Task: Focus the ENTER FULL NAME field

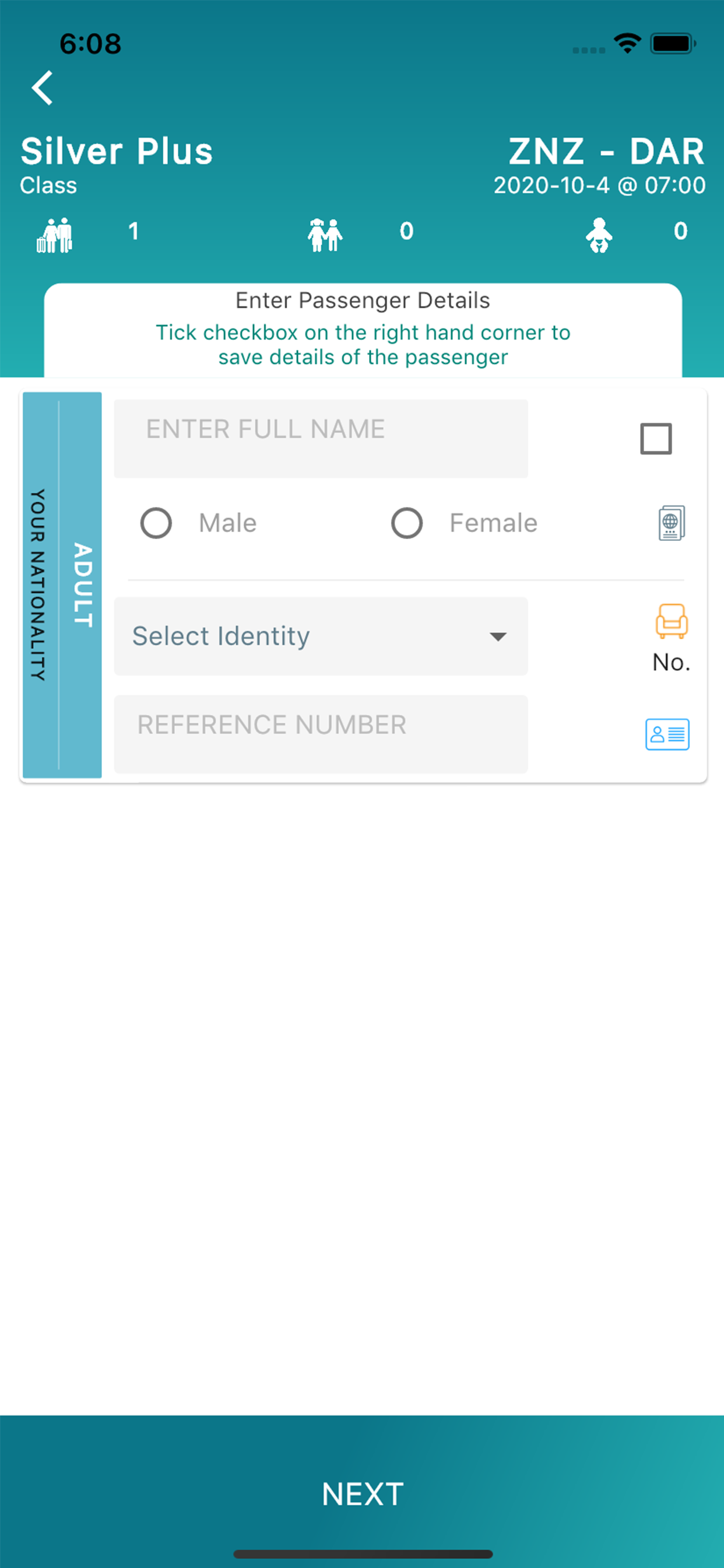Action: (321, 438)
